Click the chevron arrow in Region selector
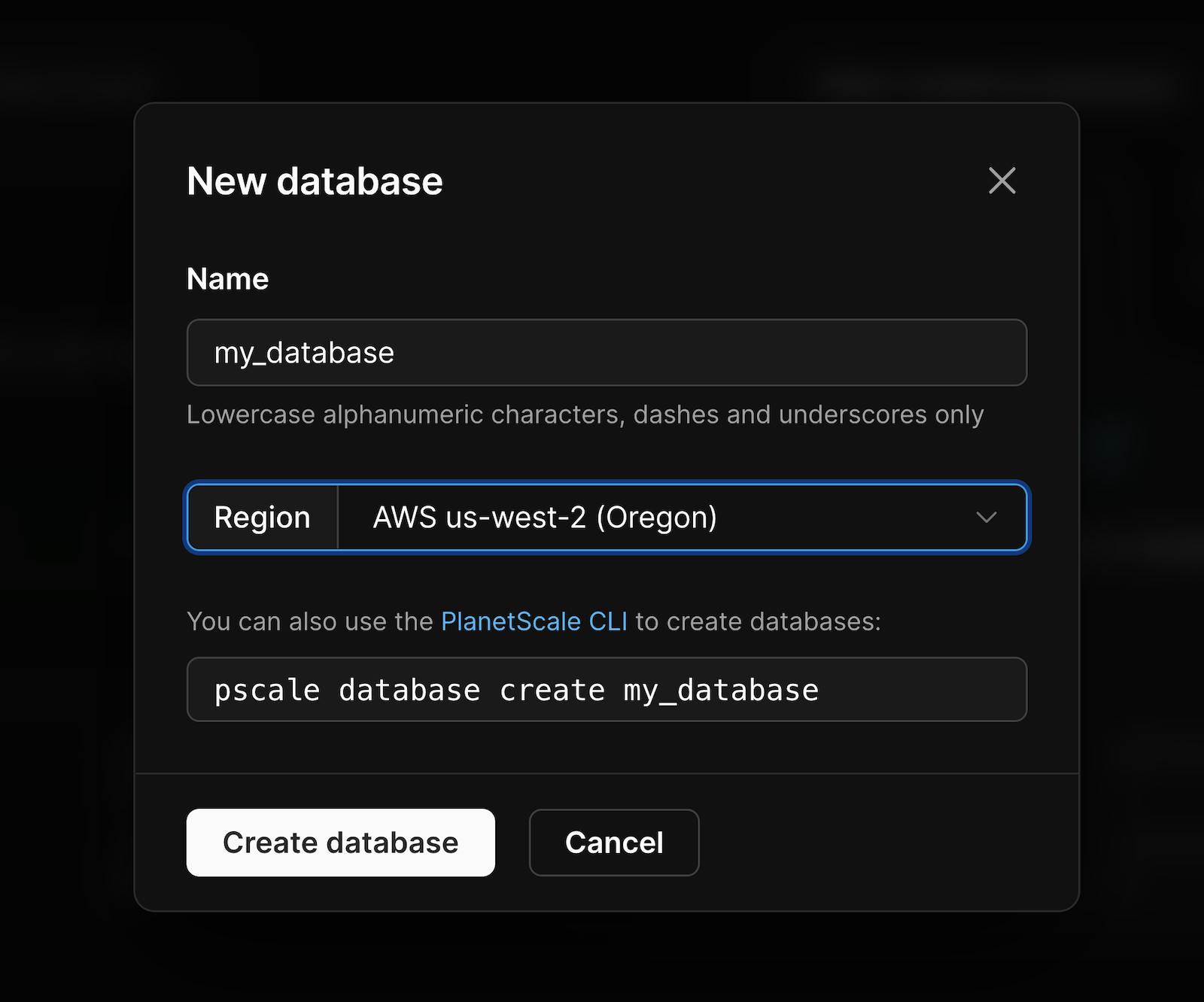This screenshot has height=1002, width=1204. [986, 518]
